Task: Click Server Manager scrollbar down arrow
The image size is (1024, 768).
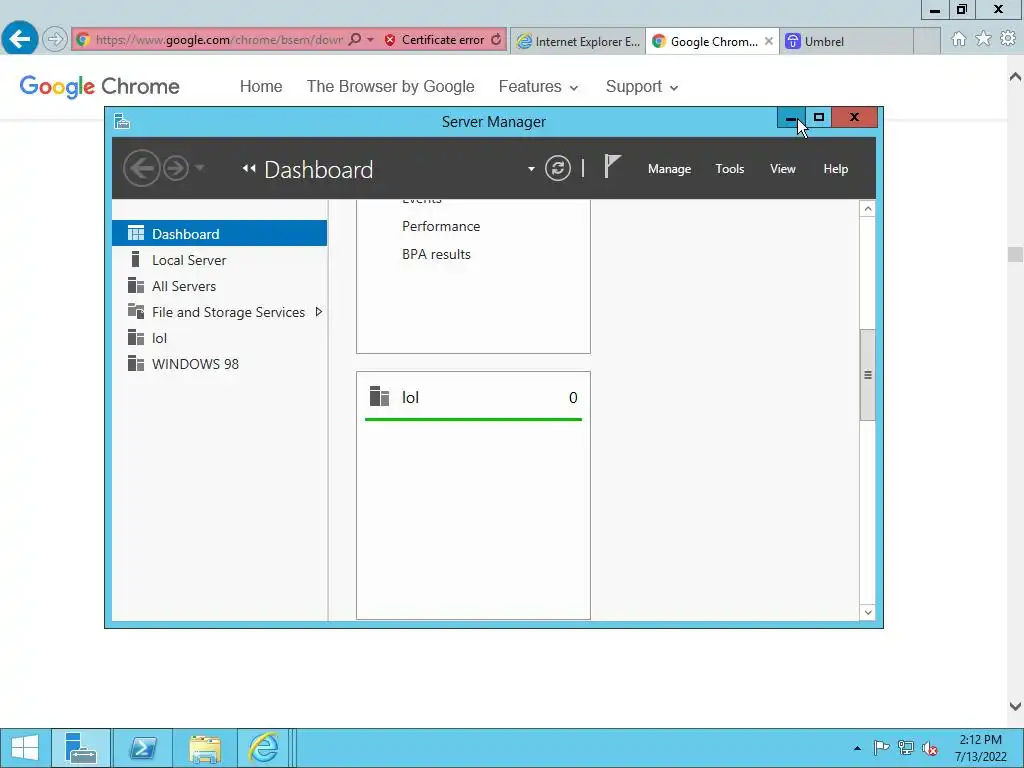Action: (x=867, y=612)
